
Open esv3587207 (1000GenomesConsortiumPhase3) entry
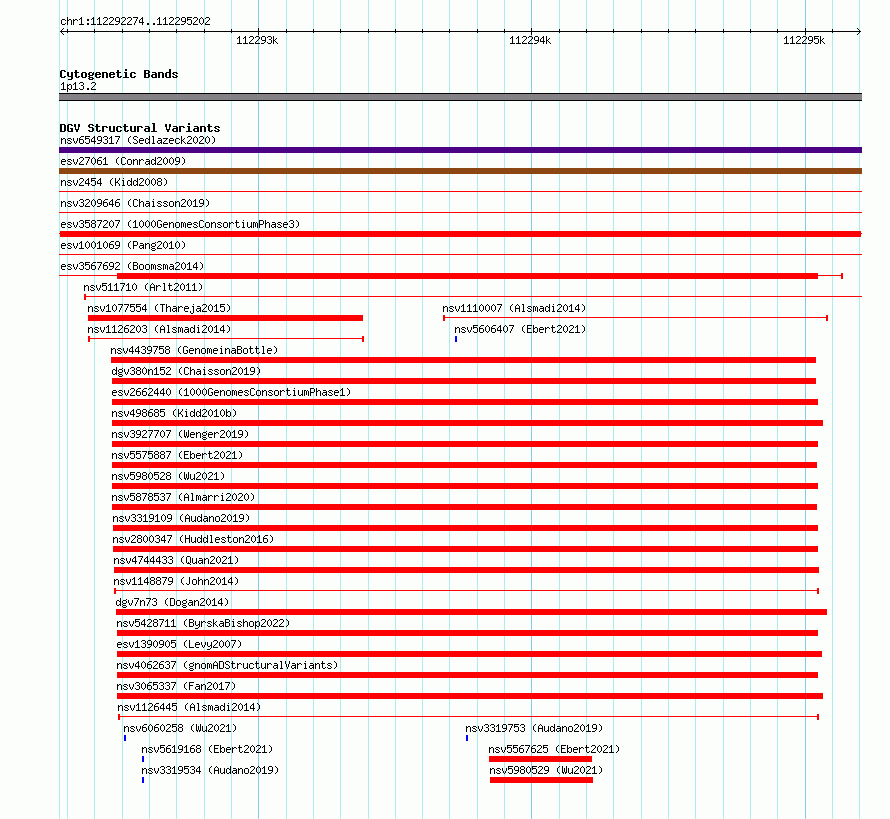[x=180, y=224]
